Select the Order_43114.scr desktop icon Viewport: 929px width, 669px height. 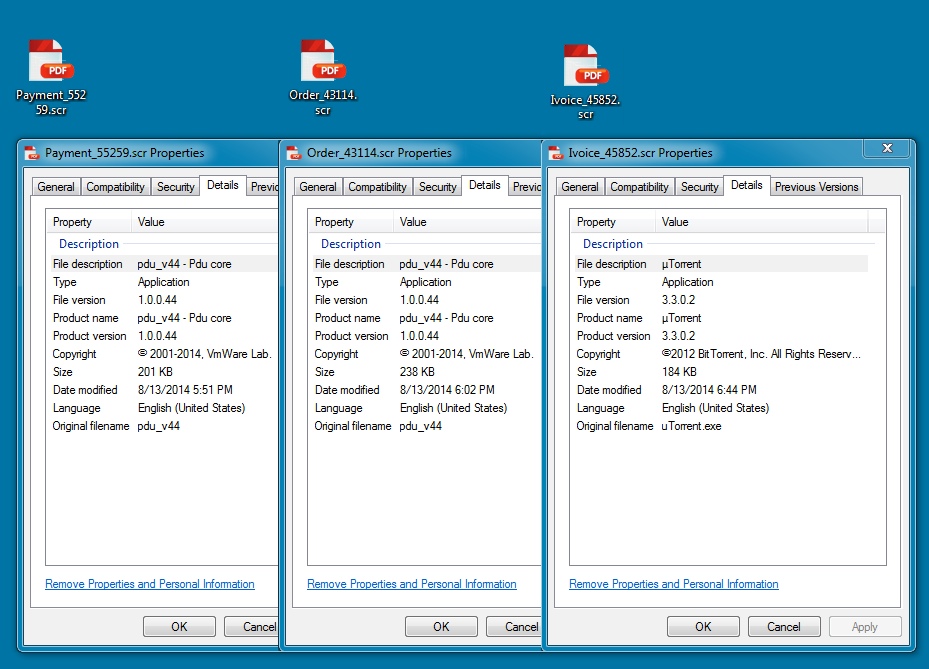point(322,62)
